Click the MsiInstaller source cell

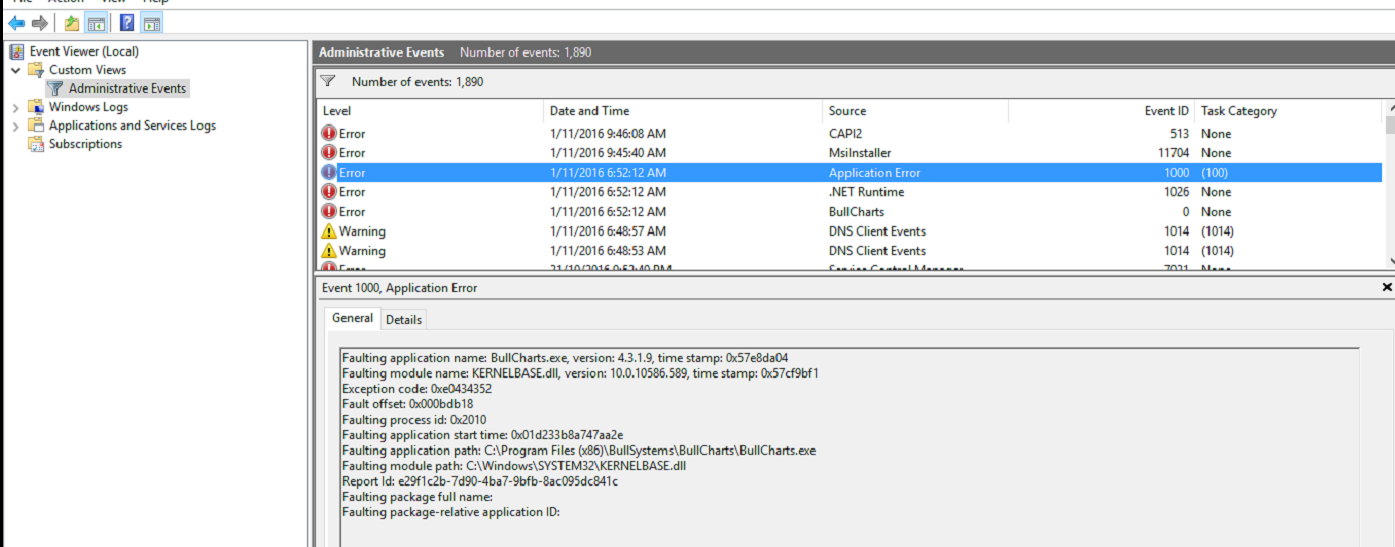click(862, 153)
